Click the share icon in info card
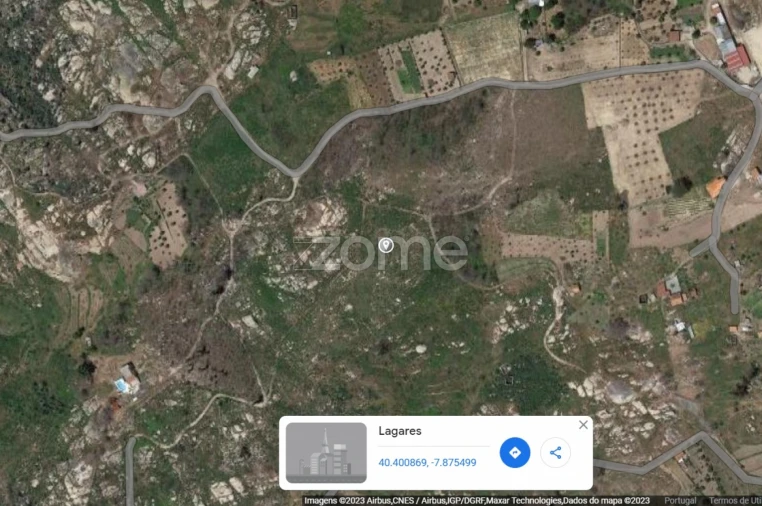Image resolution: width=762 pixels, height=506 pixels. click(x=555, y=453)
